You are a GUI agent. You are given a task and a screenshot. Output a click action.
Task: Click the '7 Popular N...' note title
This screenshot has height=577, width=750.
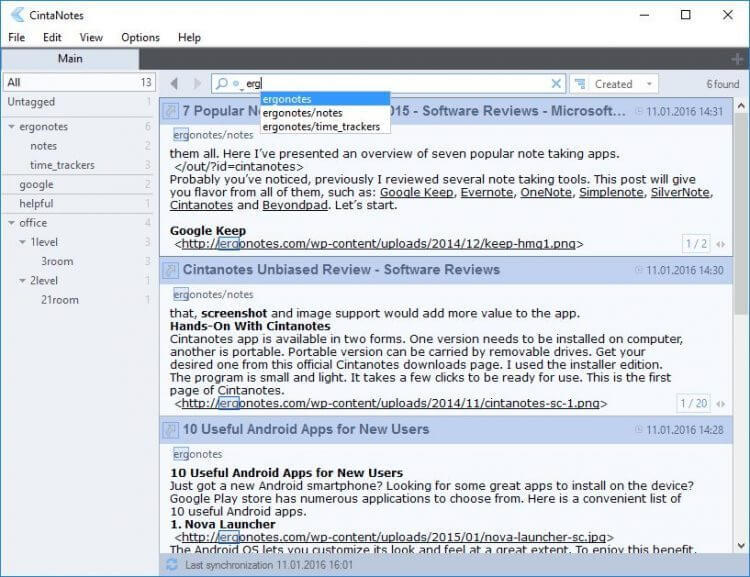click(404, 111)
